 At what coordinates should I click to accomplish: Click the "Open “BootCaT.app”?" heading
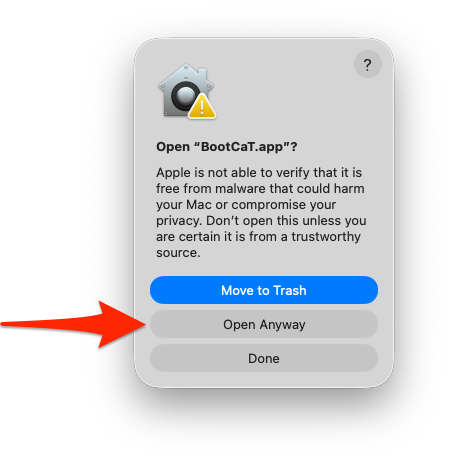(x=227, y=147)
